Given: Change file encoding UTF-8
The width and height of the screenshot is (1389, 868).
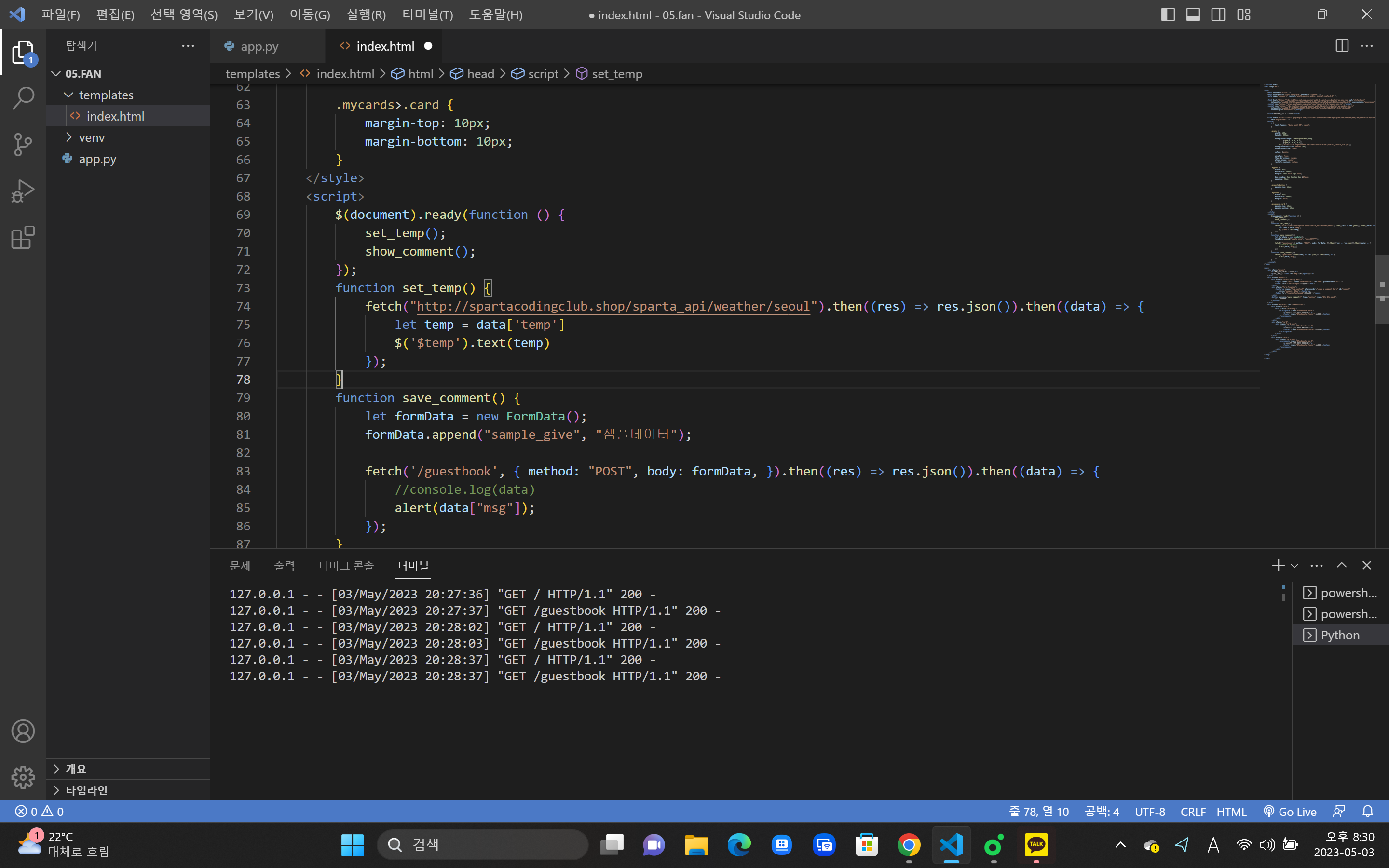Looking at the screenshot, I should click(x=1150, y=811).
